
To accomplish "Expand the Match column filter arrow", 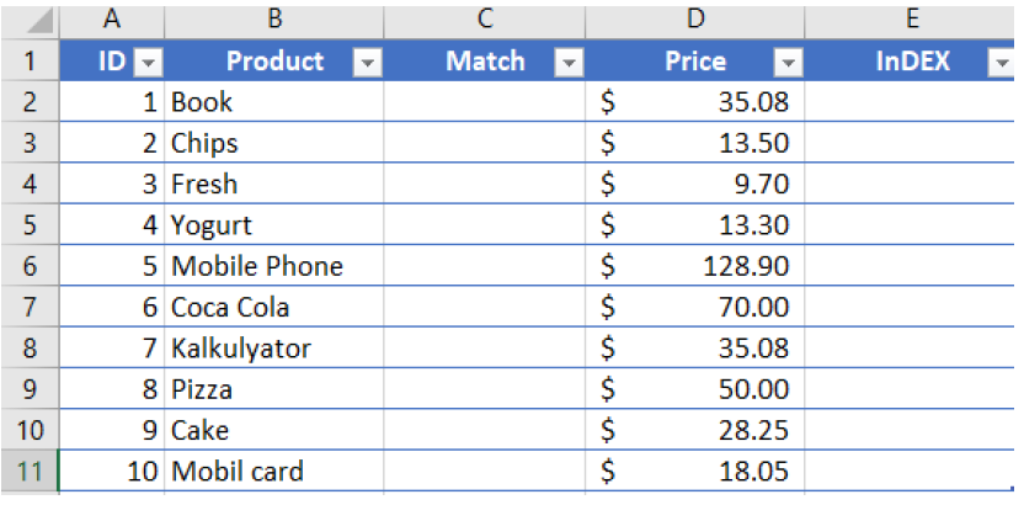I will click(569, 64).
